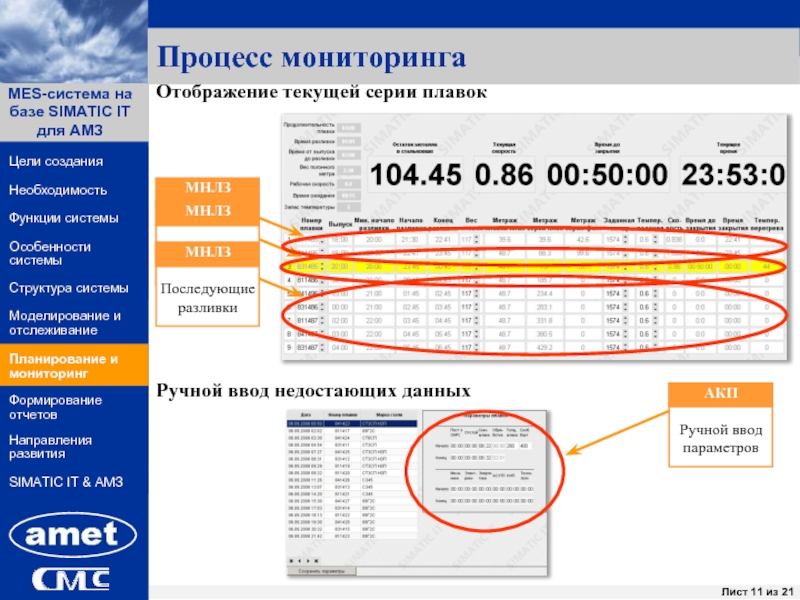Screen dimensions: 800x600
Task: Click the Запас температуры value field
Action: click(x=349, y=207)
